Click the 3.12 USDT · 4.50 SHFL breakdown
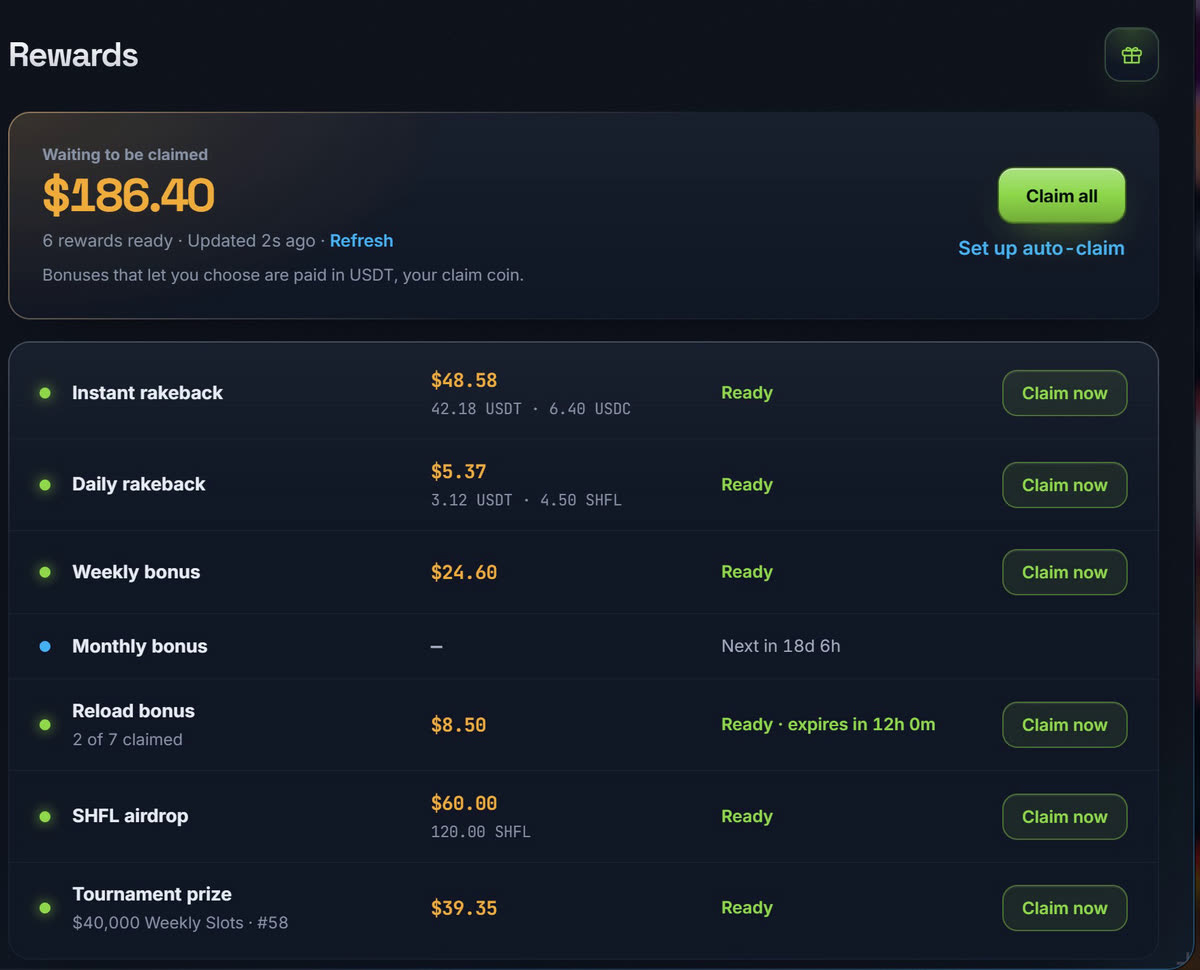This screenshot has height=970, width=1200. pyautogui.click(x=526, y=500)
